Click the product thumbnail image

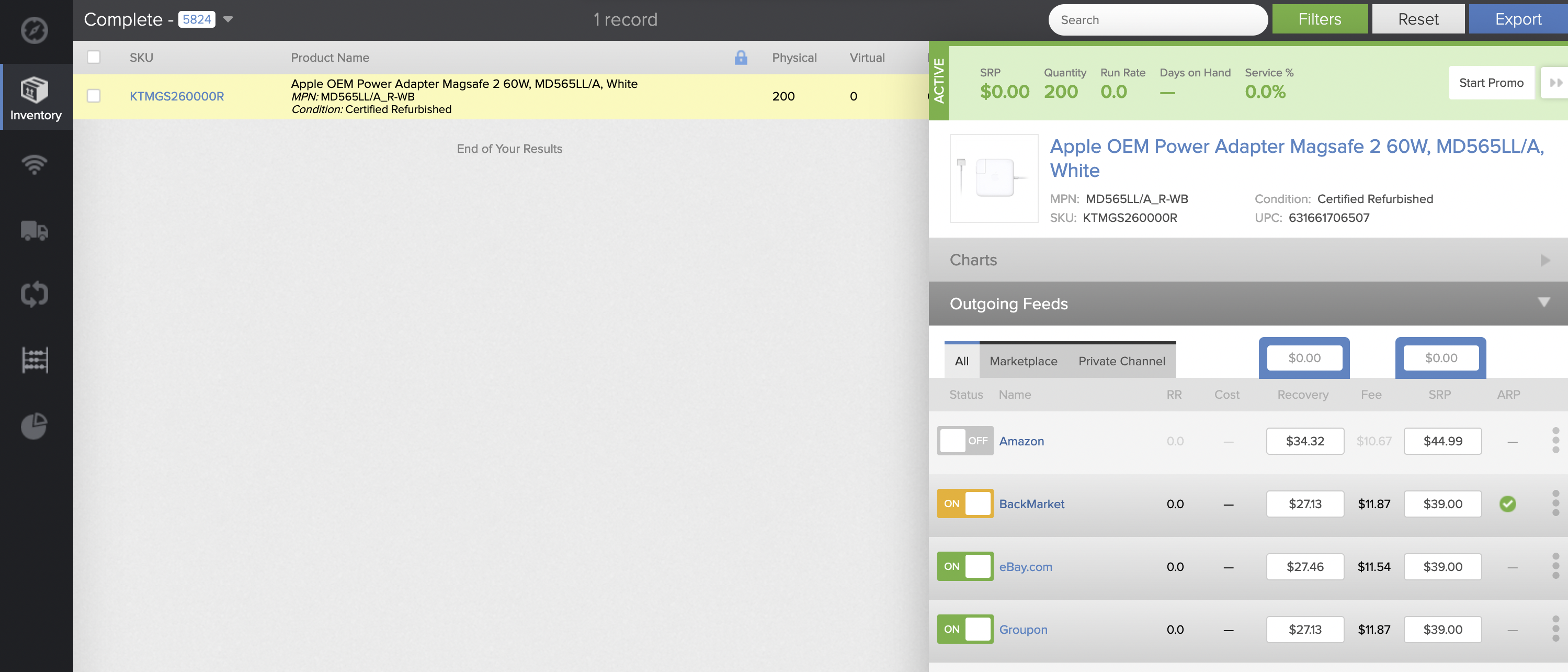click(994, 178)
